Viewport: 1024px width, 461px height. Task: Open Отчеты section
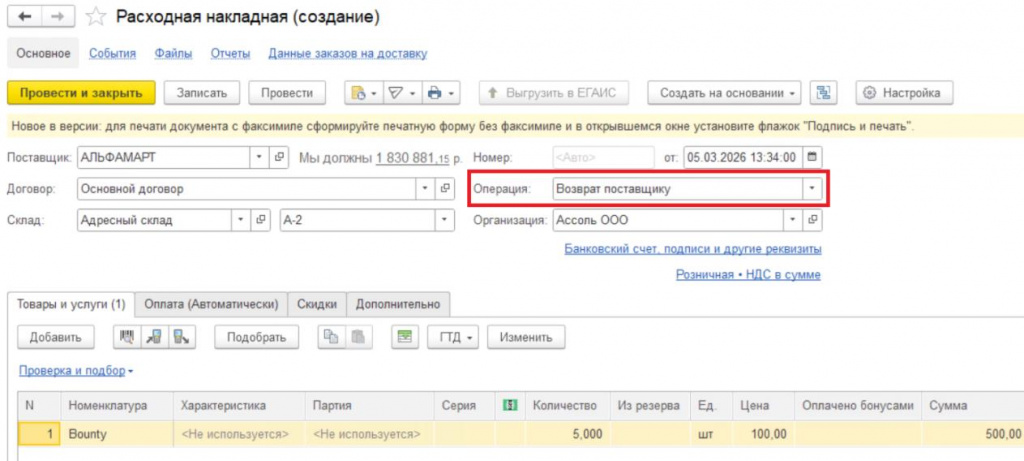click(231, 54)
